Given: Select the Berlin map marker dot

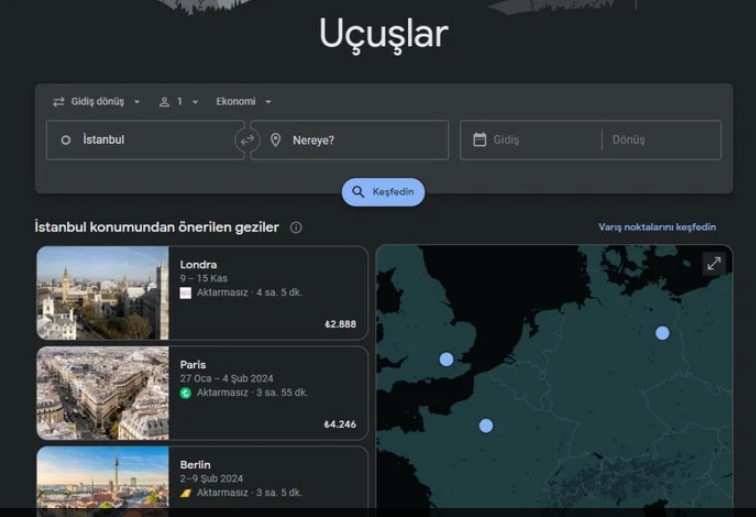Looking at the screenshot, I should 662,333.
